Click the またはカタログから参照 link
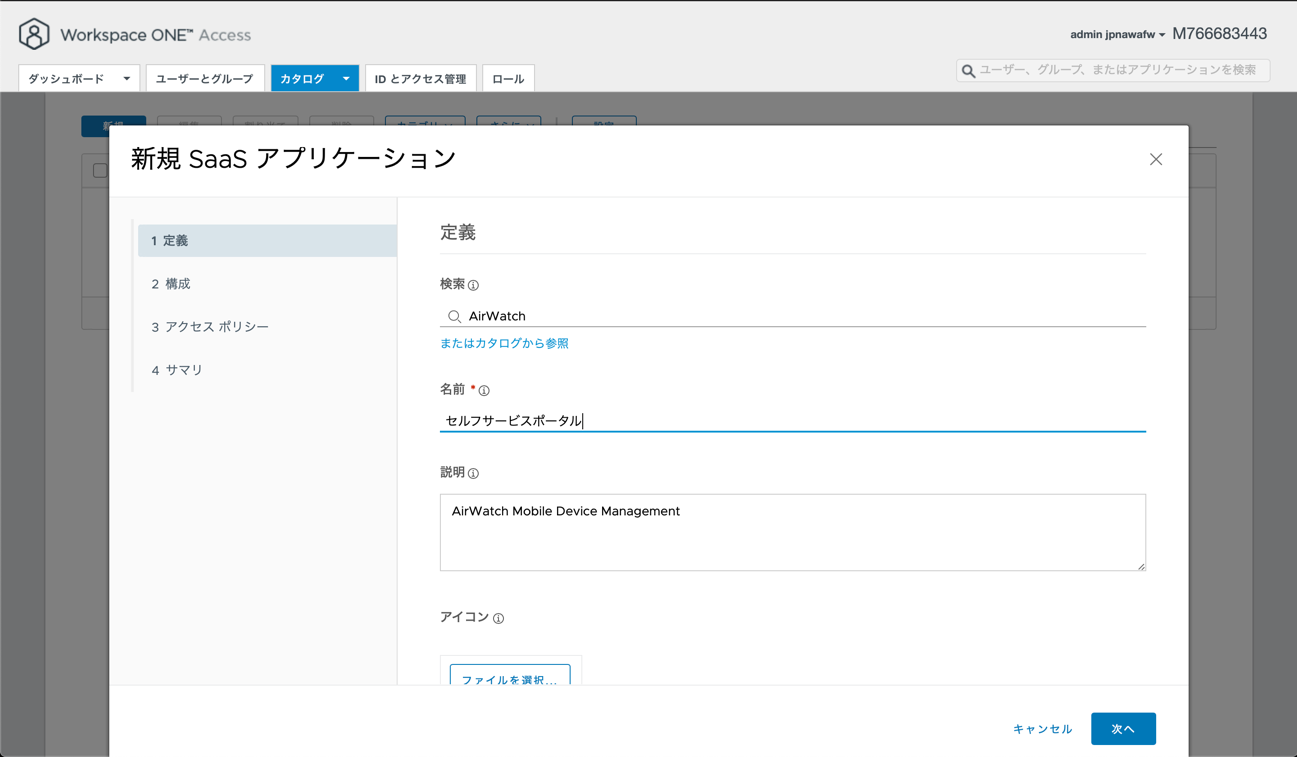The height and width of the screenshot is (757, 1297). click(504, 343)
